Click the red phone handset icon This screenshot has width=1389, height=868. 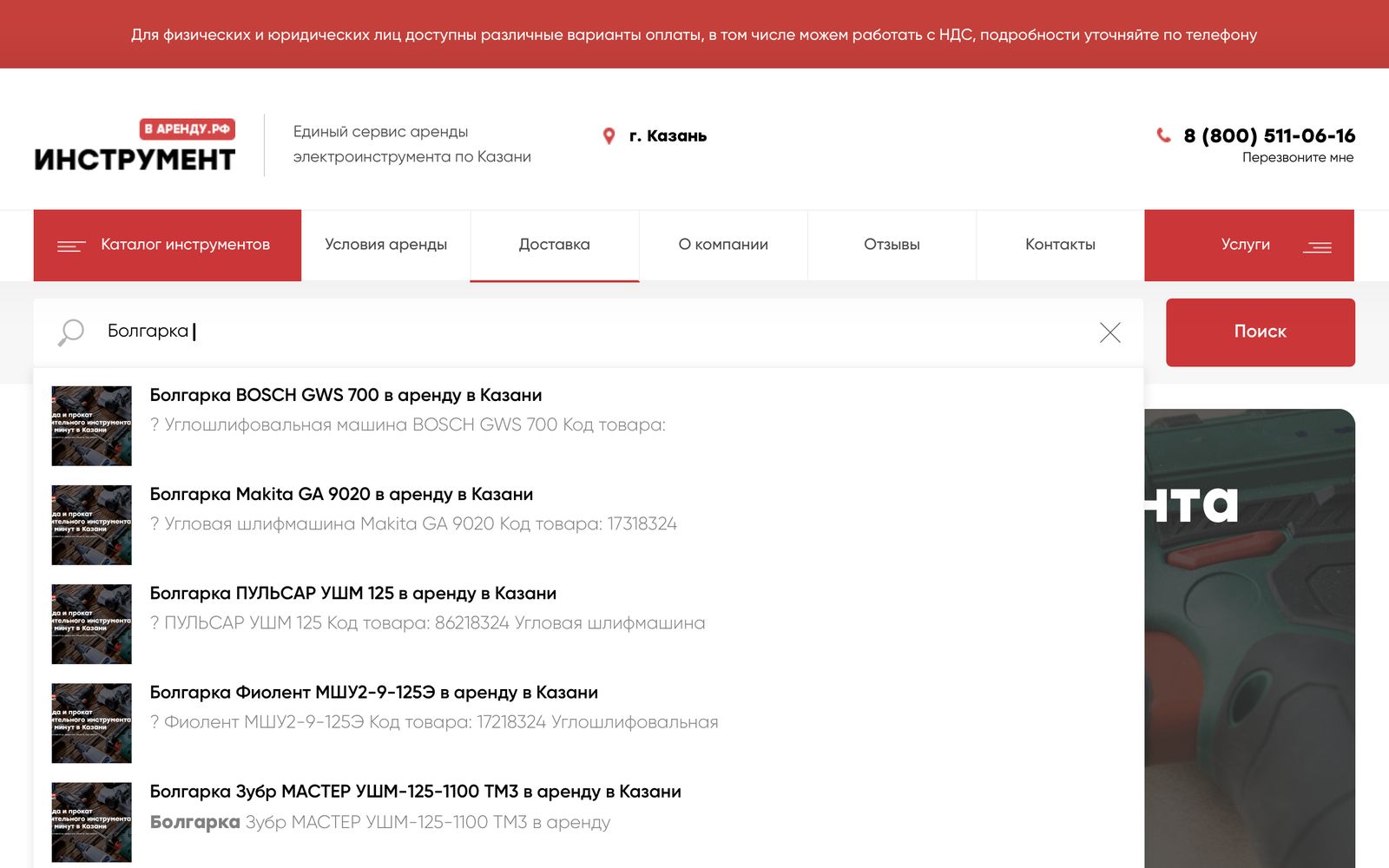[x=1163, y=135]
